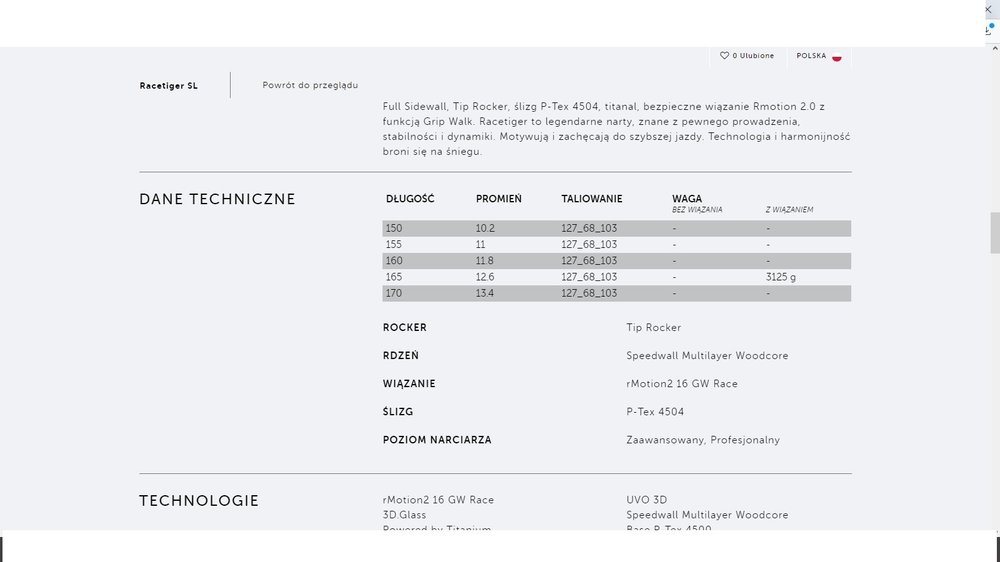Select the 165 length table row
Screen dimensions: 1000x562
coord(616,277)
